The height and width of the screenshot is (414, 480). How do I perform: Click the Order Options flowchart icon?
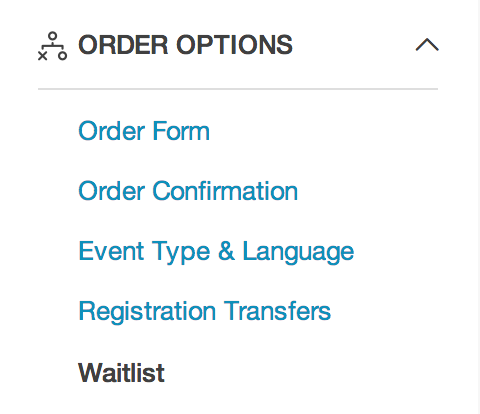coord(52,46)
